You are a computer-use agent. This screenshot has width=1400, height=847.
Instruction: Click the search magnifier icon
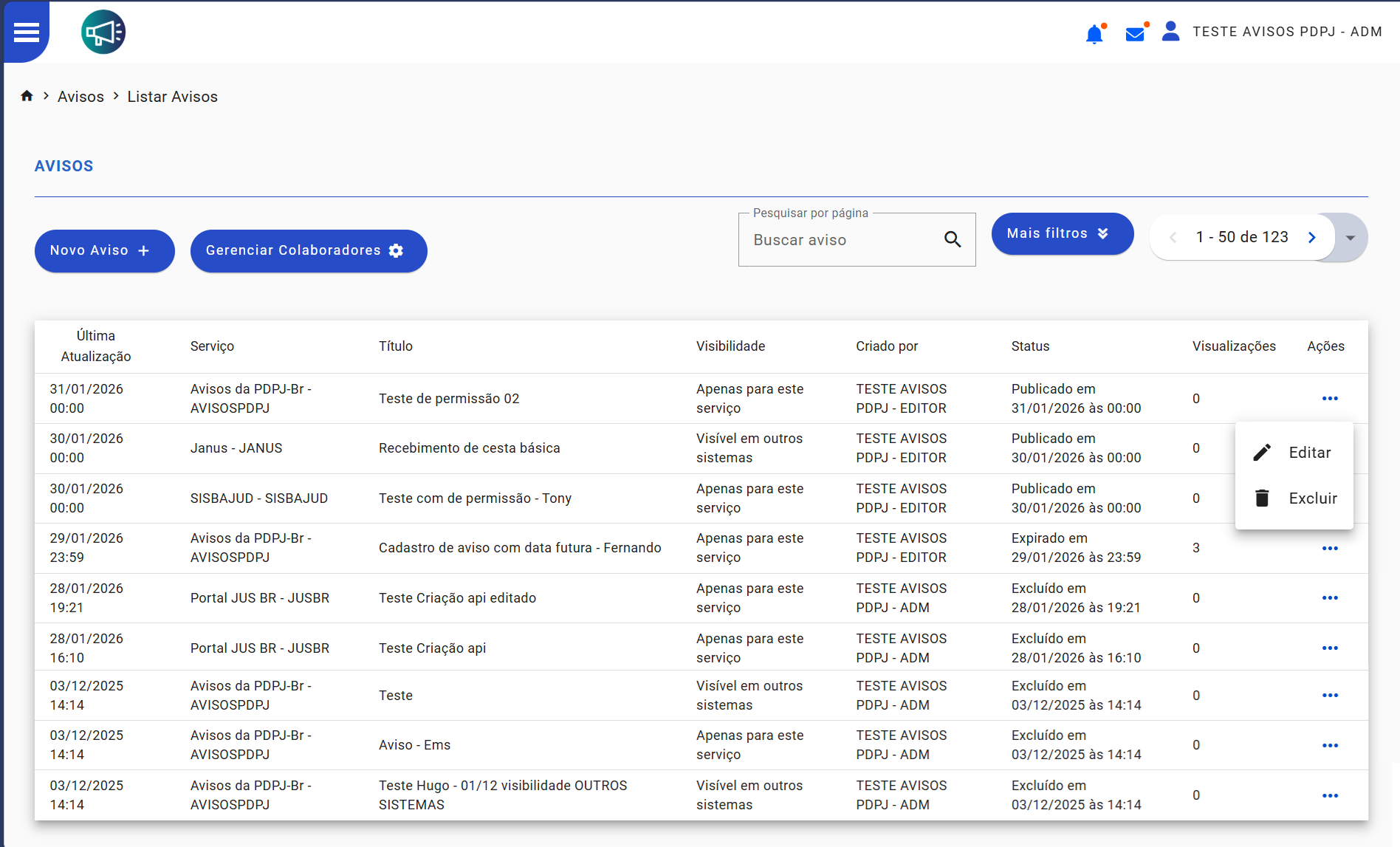tap(953, 239)
